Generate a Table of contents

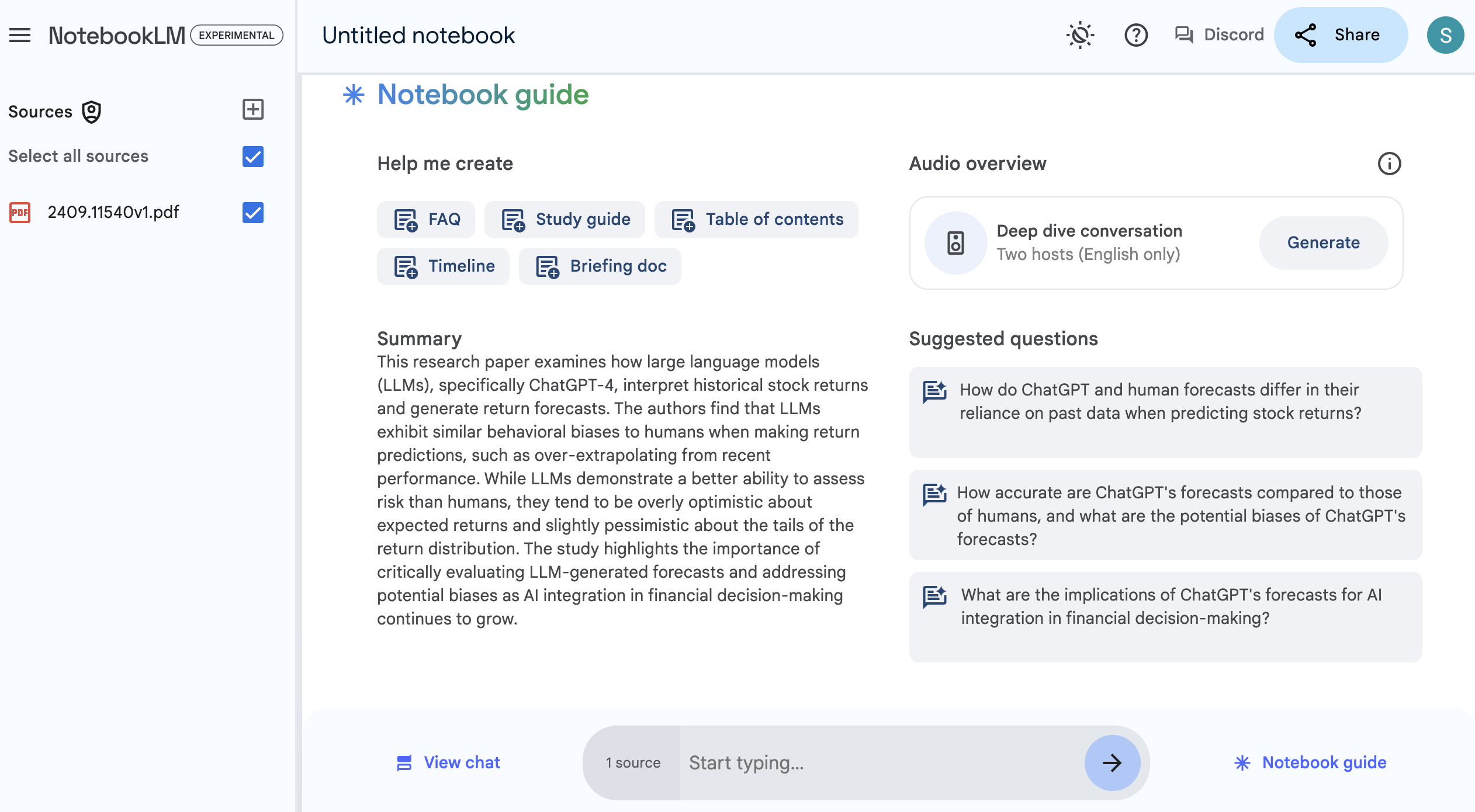(756, 220)
